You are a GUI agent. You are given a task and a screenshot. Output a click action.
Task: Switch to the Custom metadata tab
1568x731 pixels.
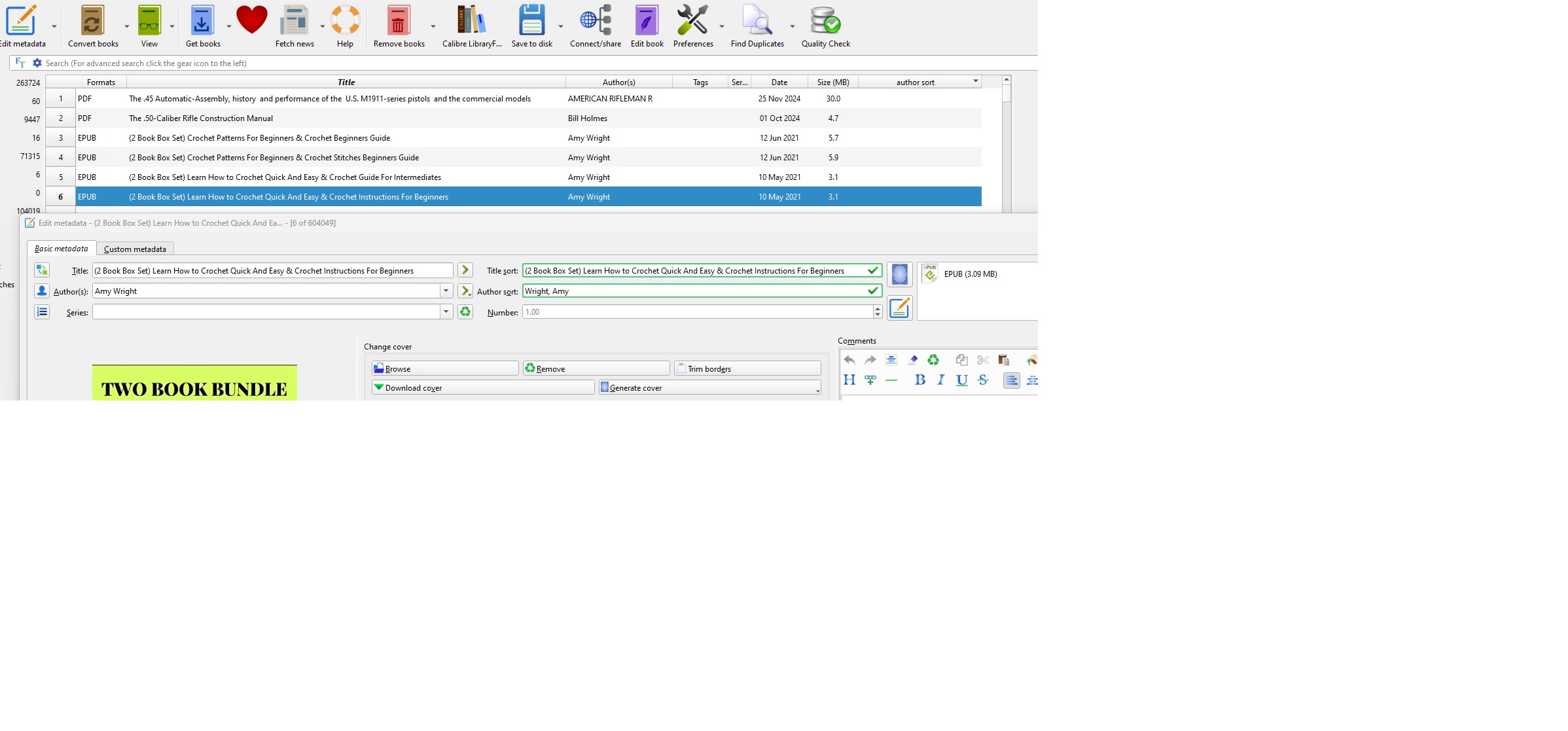[135, 249]
